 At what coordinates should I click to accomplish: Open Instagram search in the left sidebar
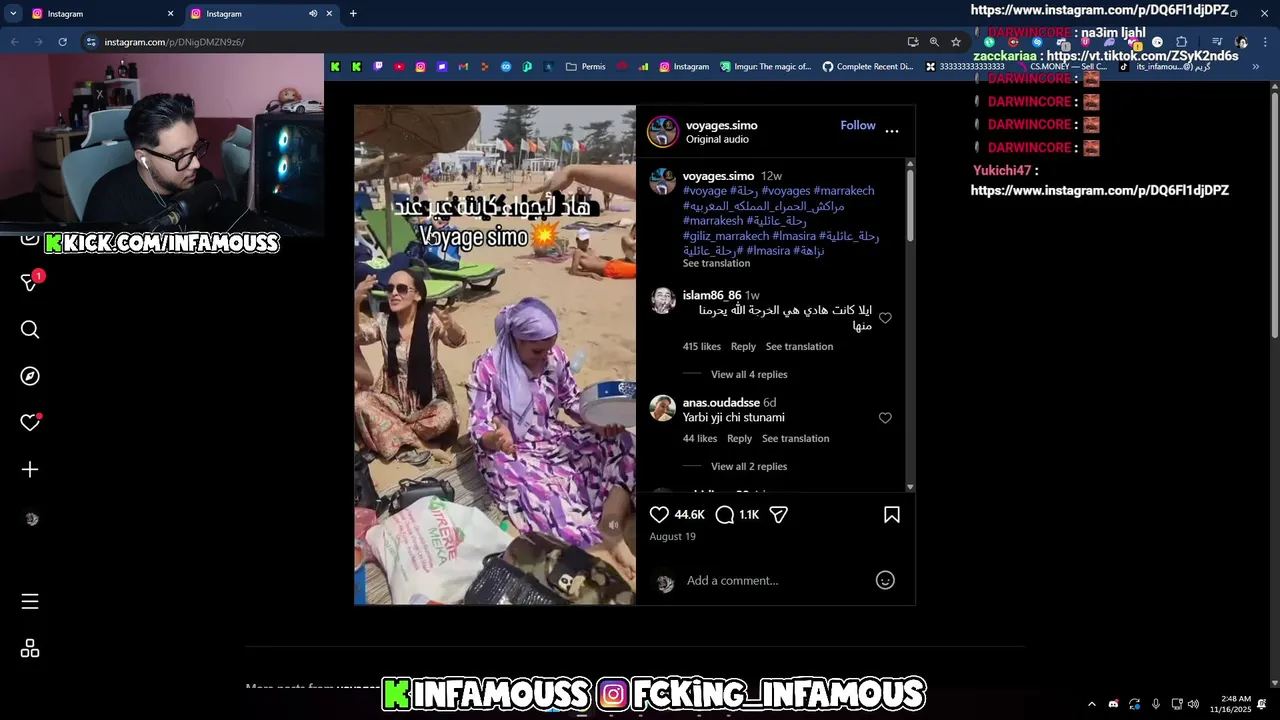click(x=30, y=330)
